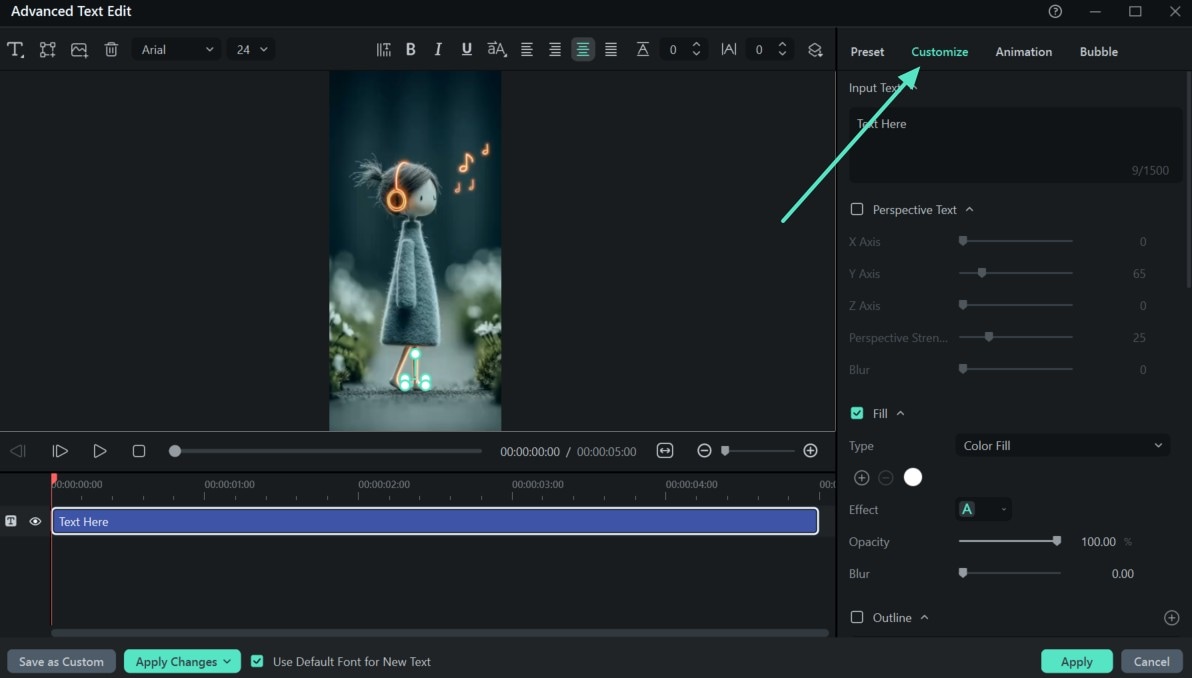1192x678 pixels.
Task: Cancel the text editing dialog
Action: (1152, 661)
